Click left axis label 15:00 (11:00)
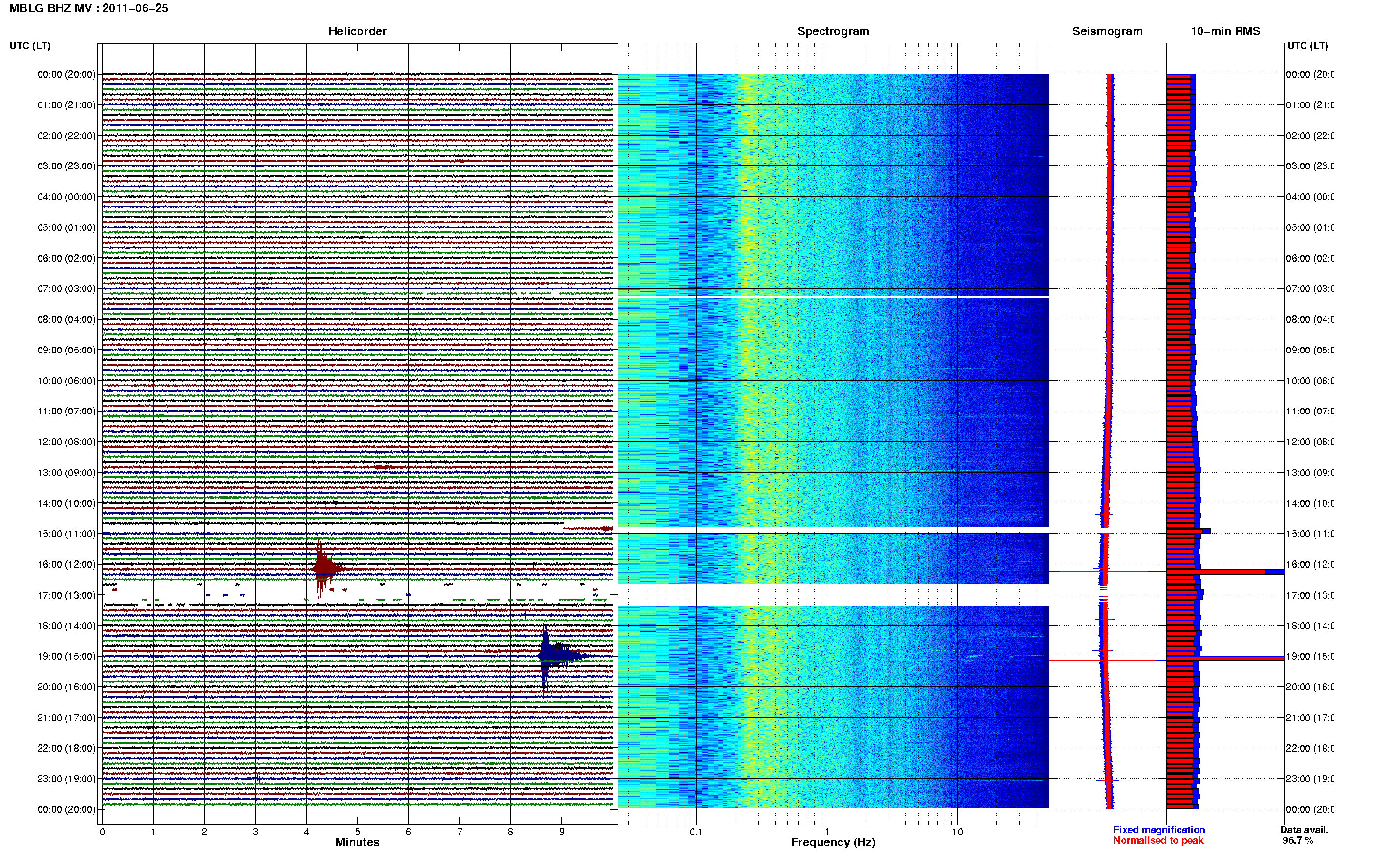Image resolution: width=1389 pixels, height=868 pixels. (x=66, y=533)
